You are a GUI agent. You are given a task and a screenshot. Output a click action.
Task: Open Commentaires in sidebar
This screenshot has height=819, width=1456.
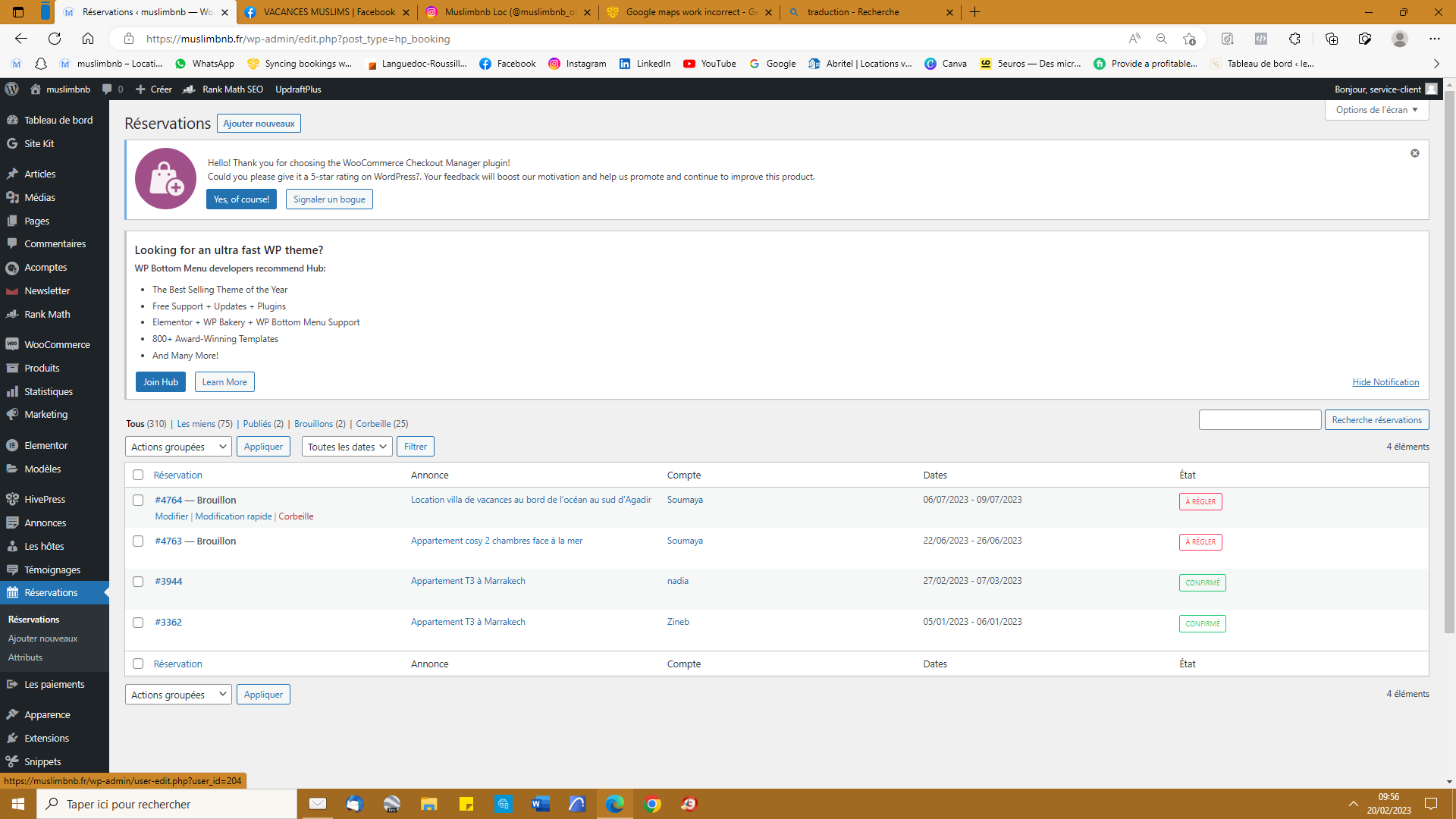55,243
